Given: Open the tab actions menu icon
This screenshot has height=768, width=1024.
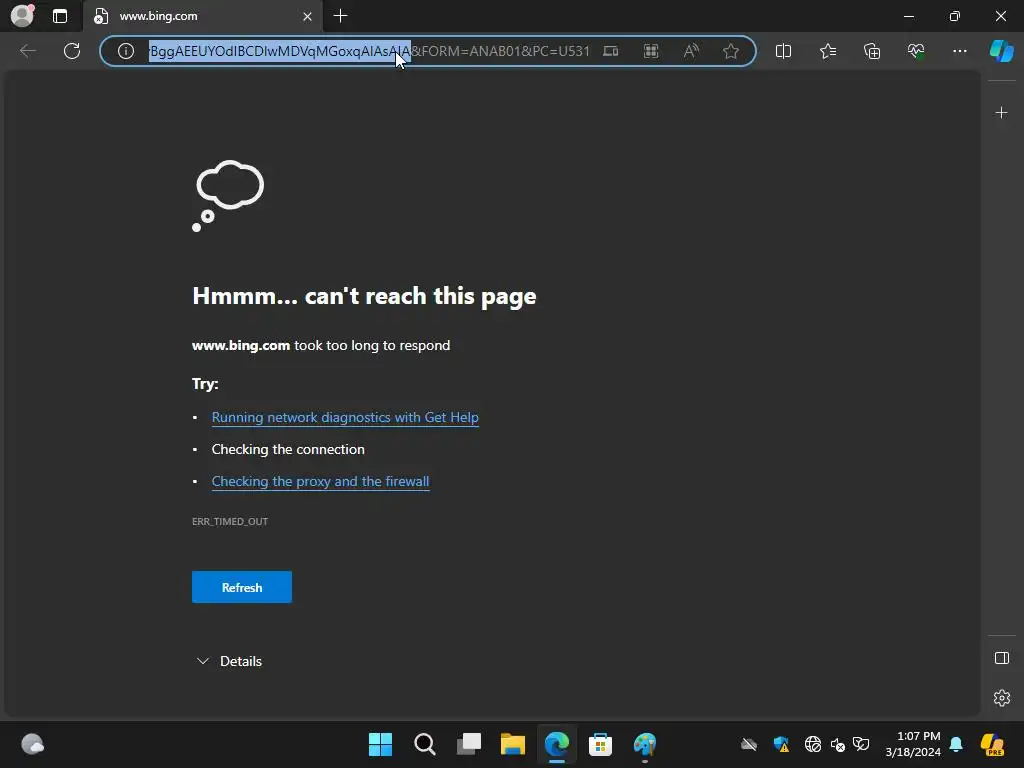Looking at the screenshot, I should [x=60, y=16].
